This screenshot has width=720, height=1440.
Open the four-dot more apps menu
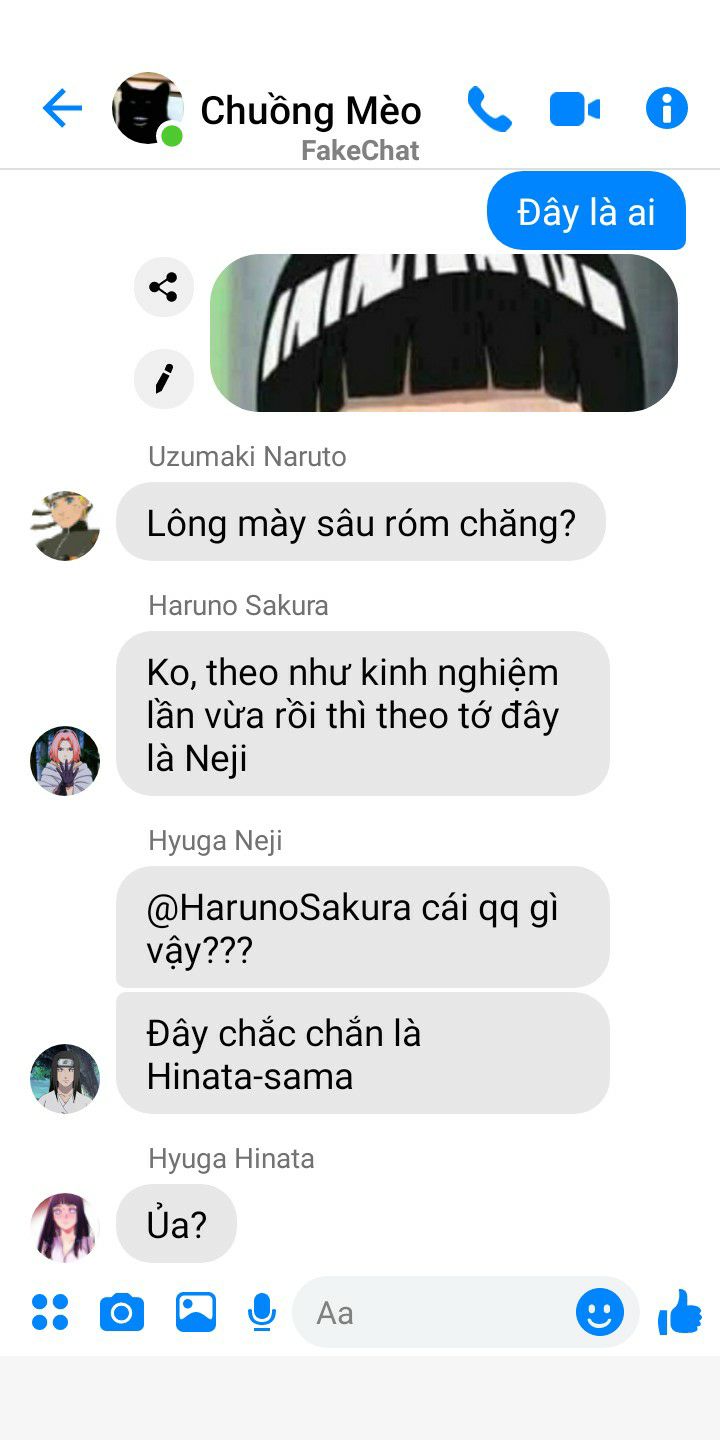click(x=50, y=1312)
